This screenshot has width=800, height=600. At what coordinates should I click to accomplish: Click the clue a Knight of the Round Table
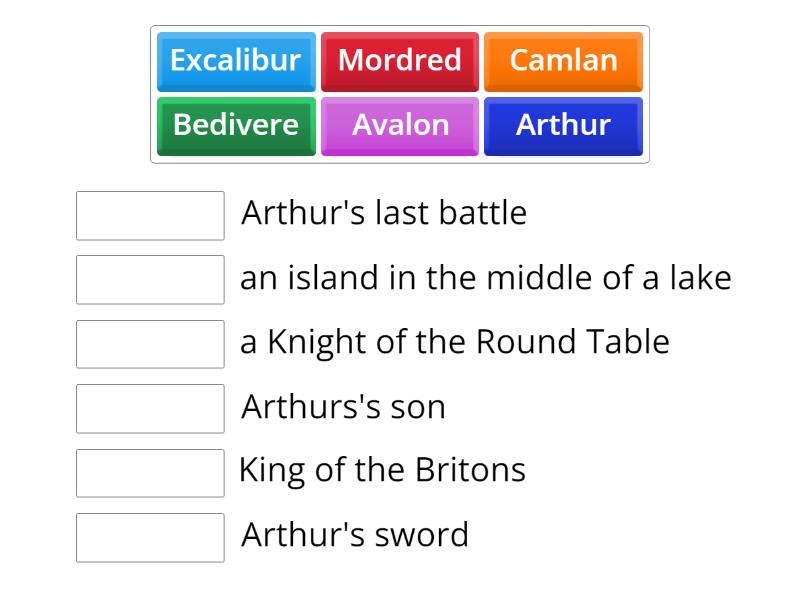(x=453, y=341)
